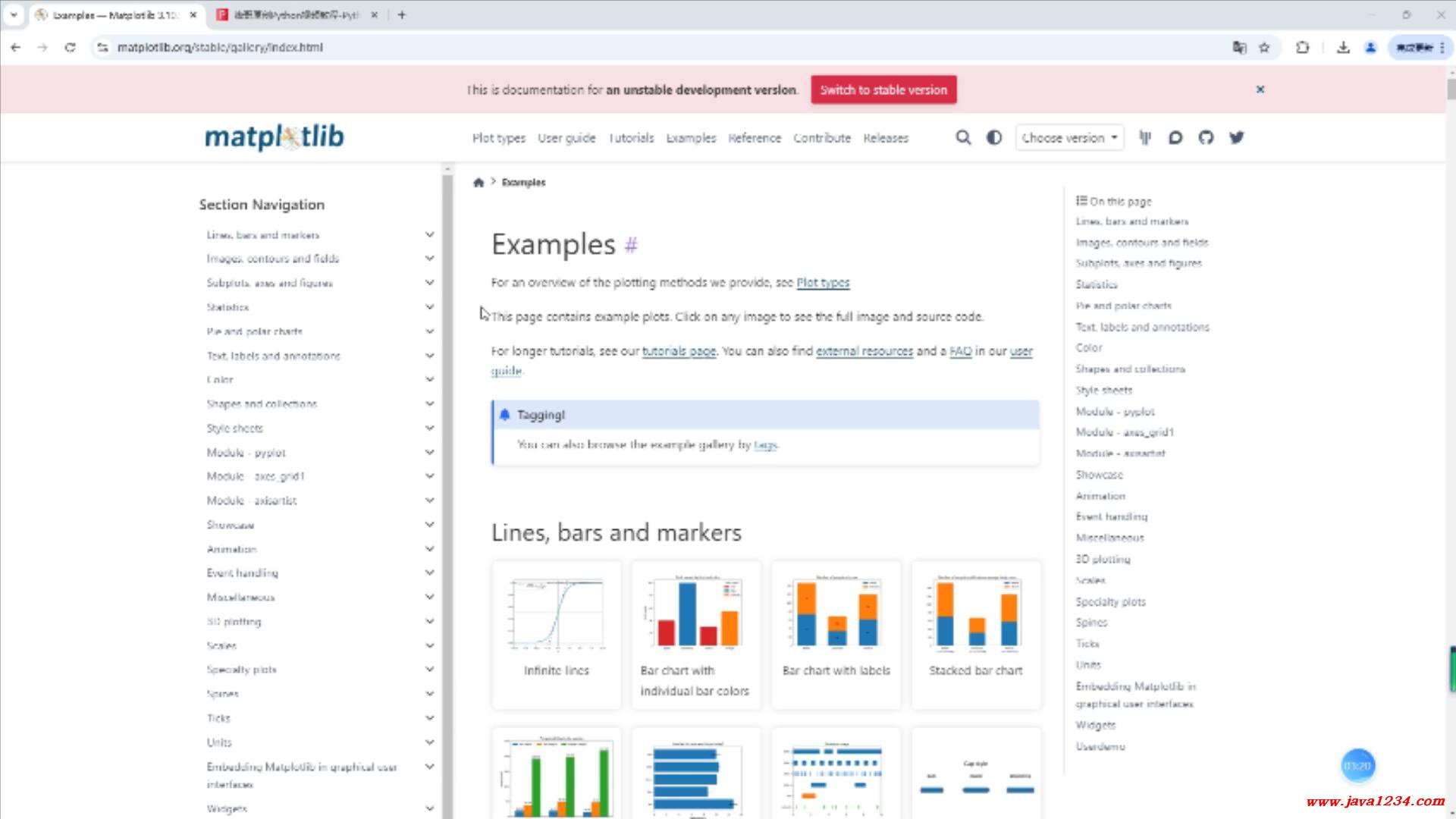Go to Tutorials in top menu
Image resolution: width=1456 pixels, height=819 pixels.
pyautogui.click(x=631, y=138)
